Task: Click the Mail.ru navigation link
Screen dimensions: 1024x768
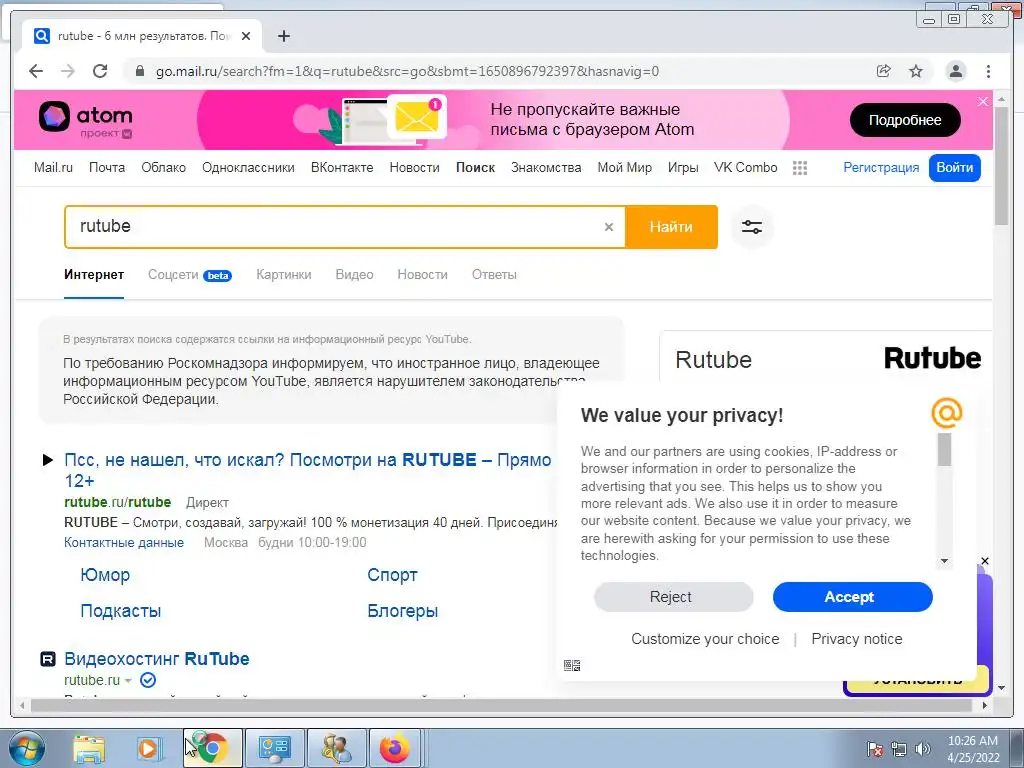Action: click(x=53, y=168)
